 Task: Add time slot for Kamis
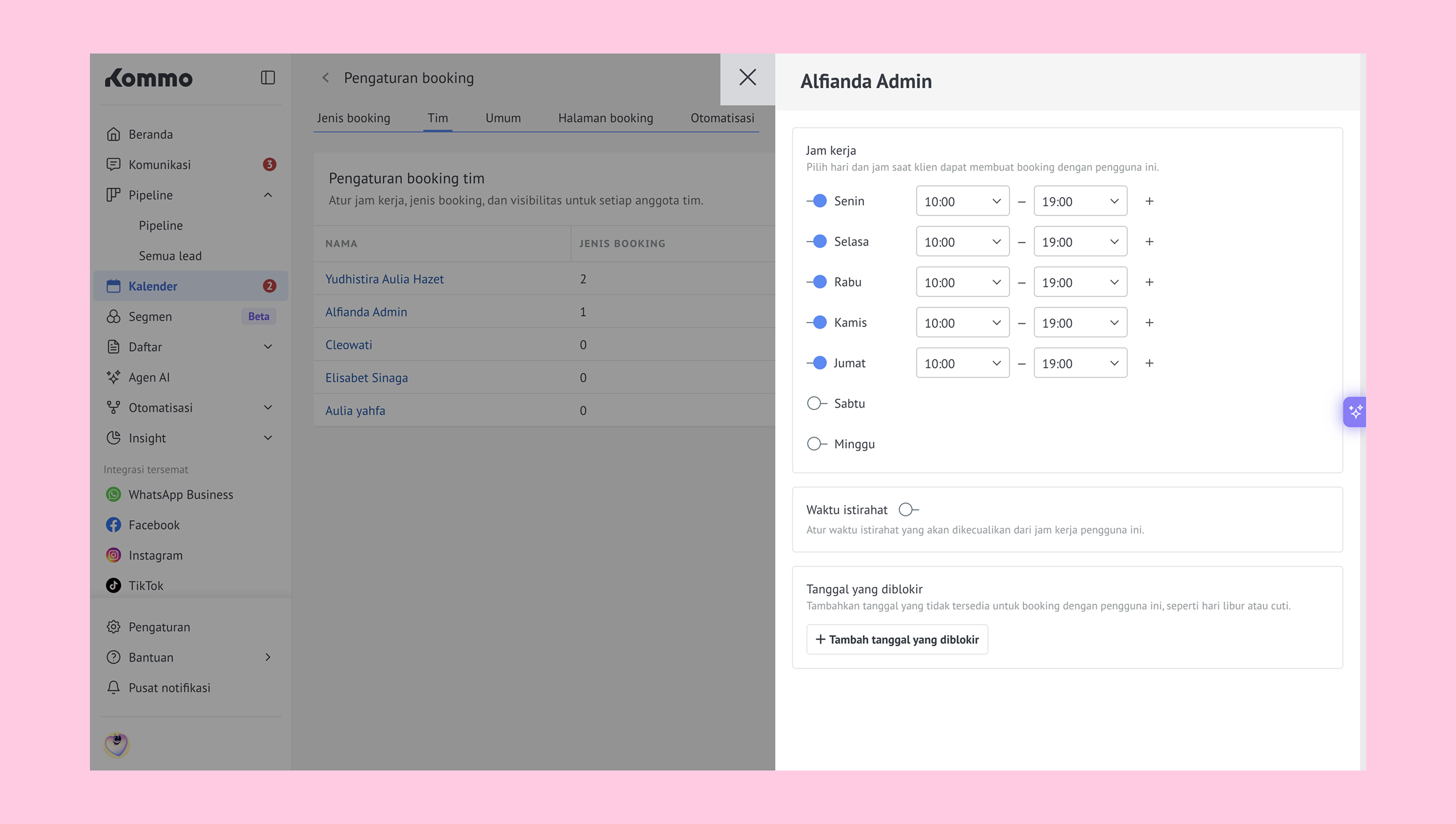pyautogui.click(x=1150, y=323)
